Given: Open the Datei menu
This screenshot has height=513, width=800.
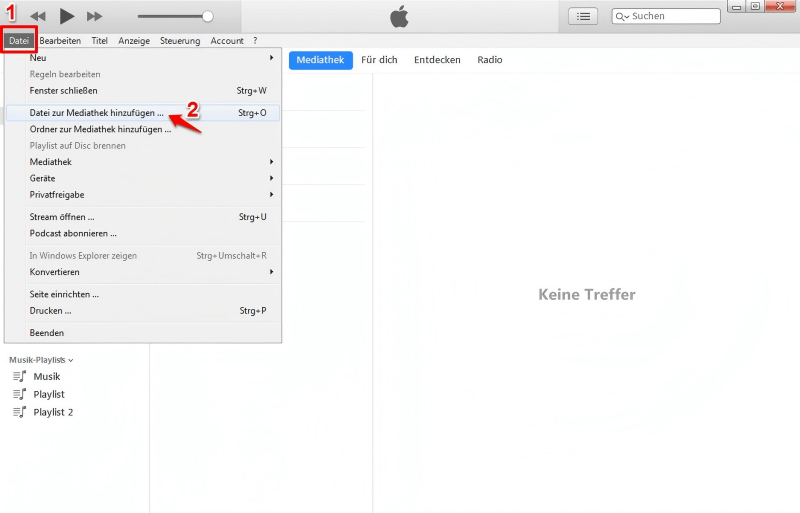Looking at the screenshot, I should pyautogui.click(x=19, y=40).
